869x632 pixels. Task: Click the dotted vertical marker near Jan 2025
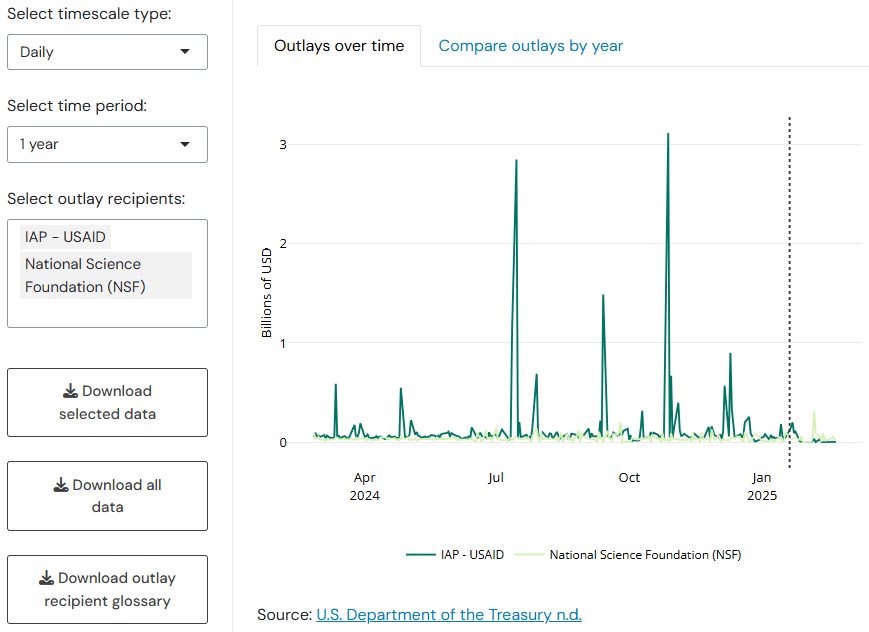[790, 300]
